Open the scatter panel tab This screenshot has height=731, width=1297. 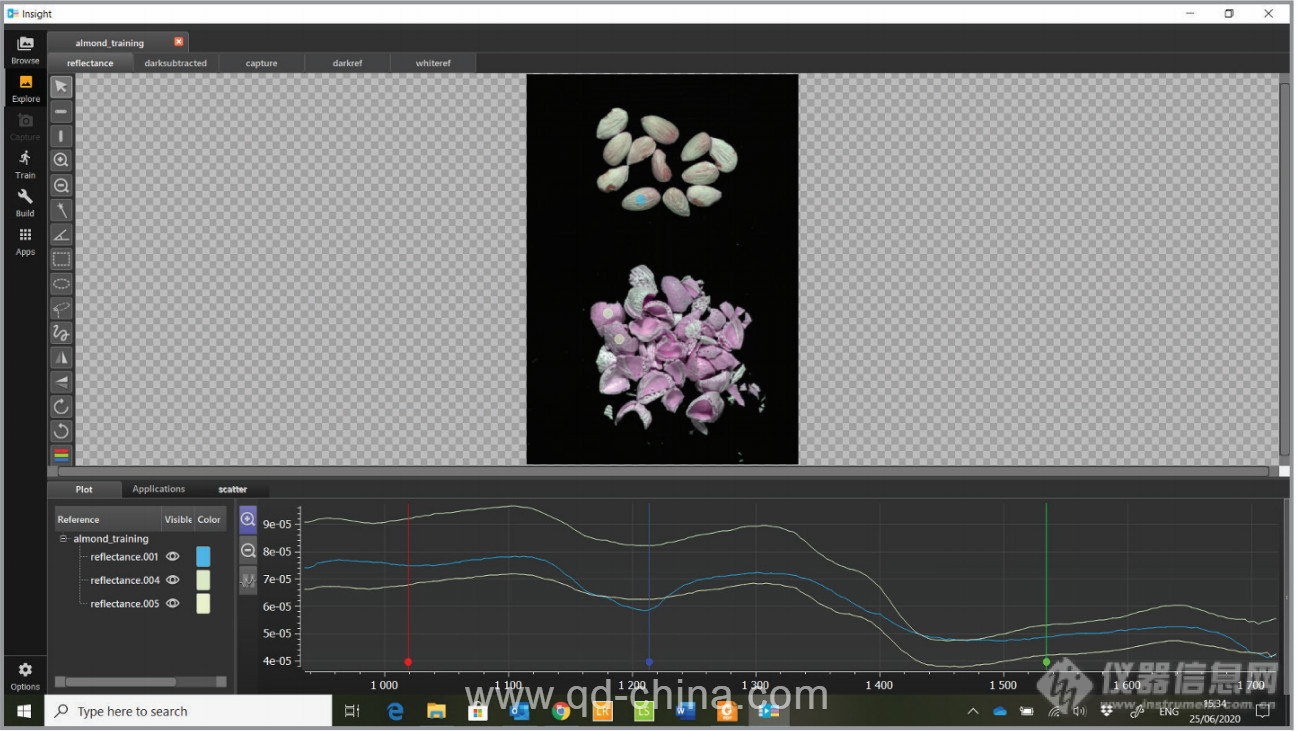click(233, 489)
